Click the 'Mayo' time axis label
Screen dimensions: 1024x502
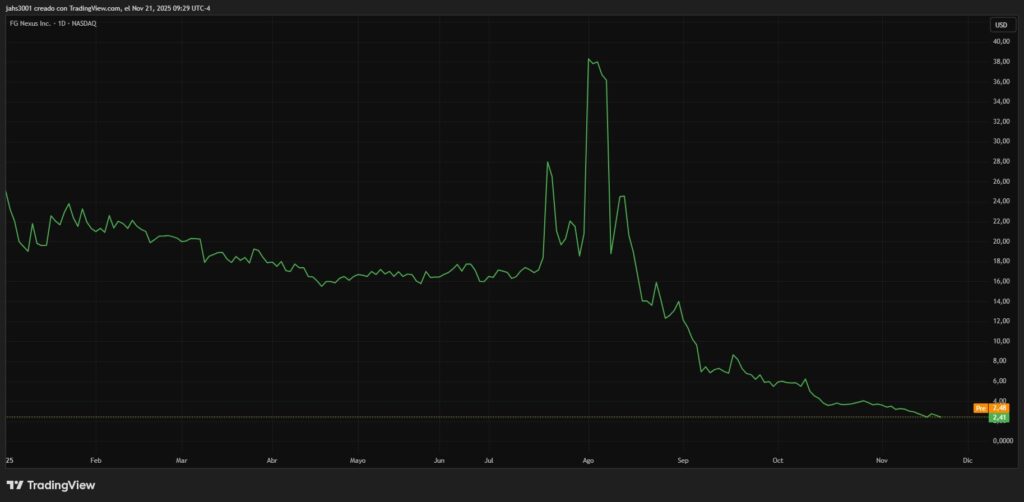click(358, 460)
